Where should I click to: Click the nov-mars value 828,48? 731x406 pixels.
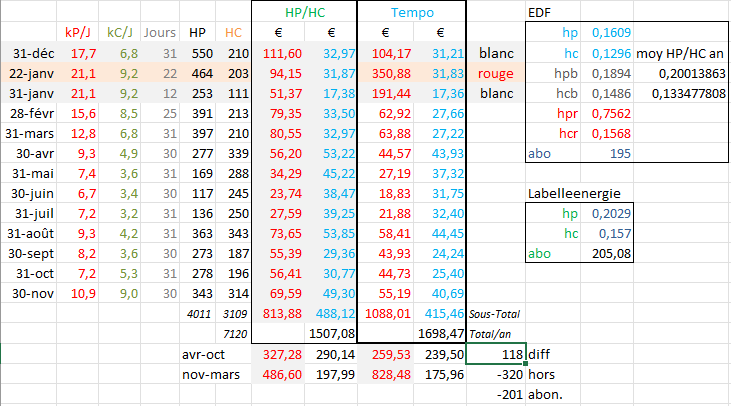tap(386, 374)
